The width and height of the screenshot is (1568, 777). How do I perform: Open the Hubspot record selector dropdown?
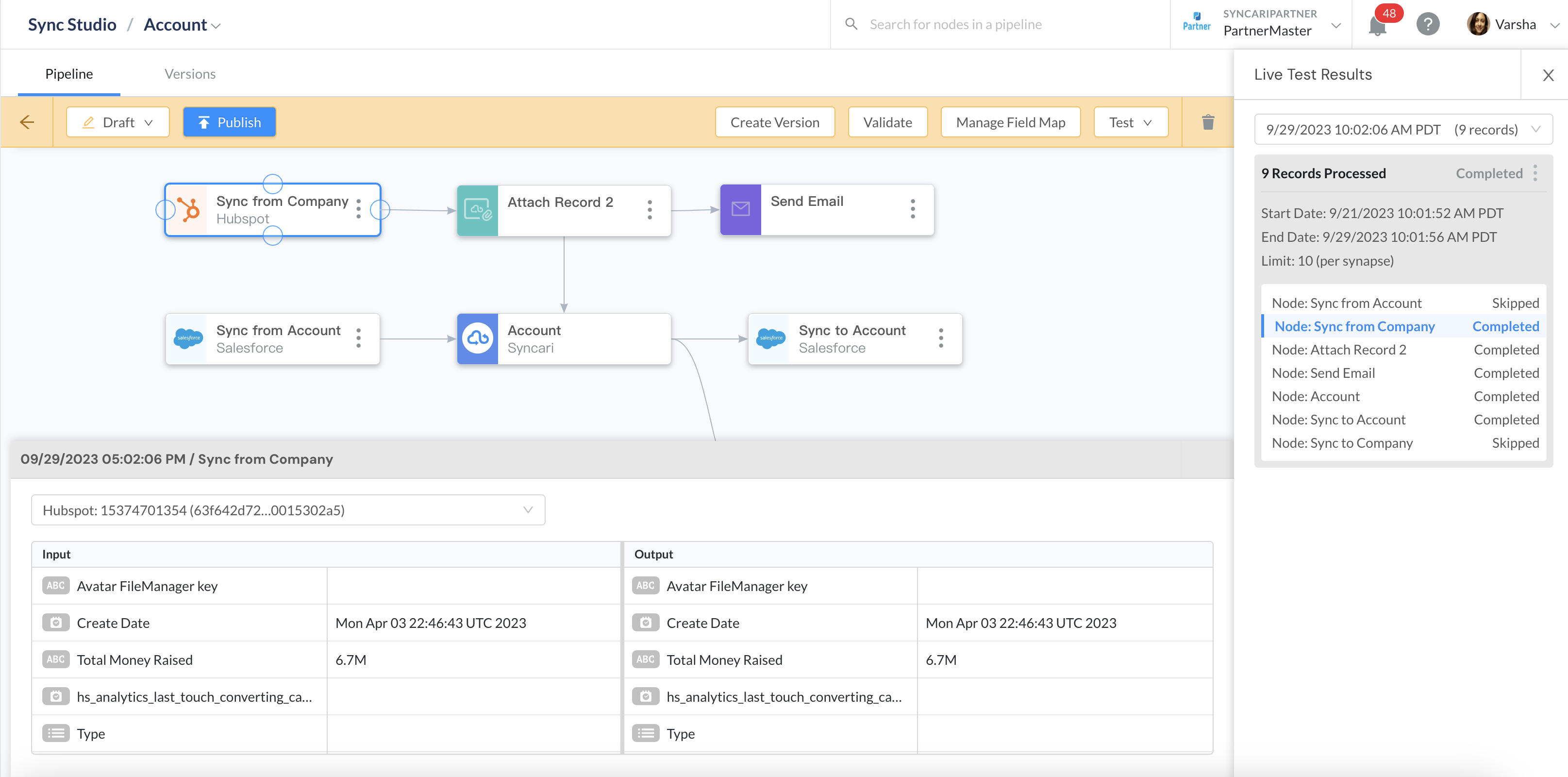tap(288, 510)
